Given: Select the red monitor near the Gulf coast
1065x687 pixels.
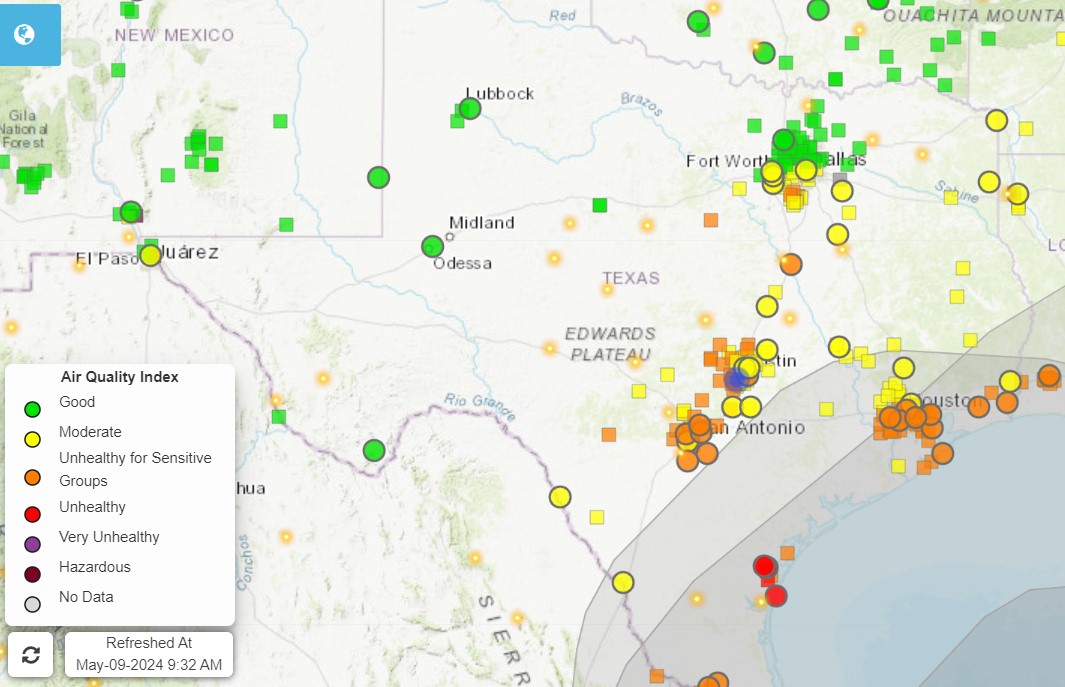Looking at the screenshot, I should click(764, 566).
